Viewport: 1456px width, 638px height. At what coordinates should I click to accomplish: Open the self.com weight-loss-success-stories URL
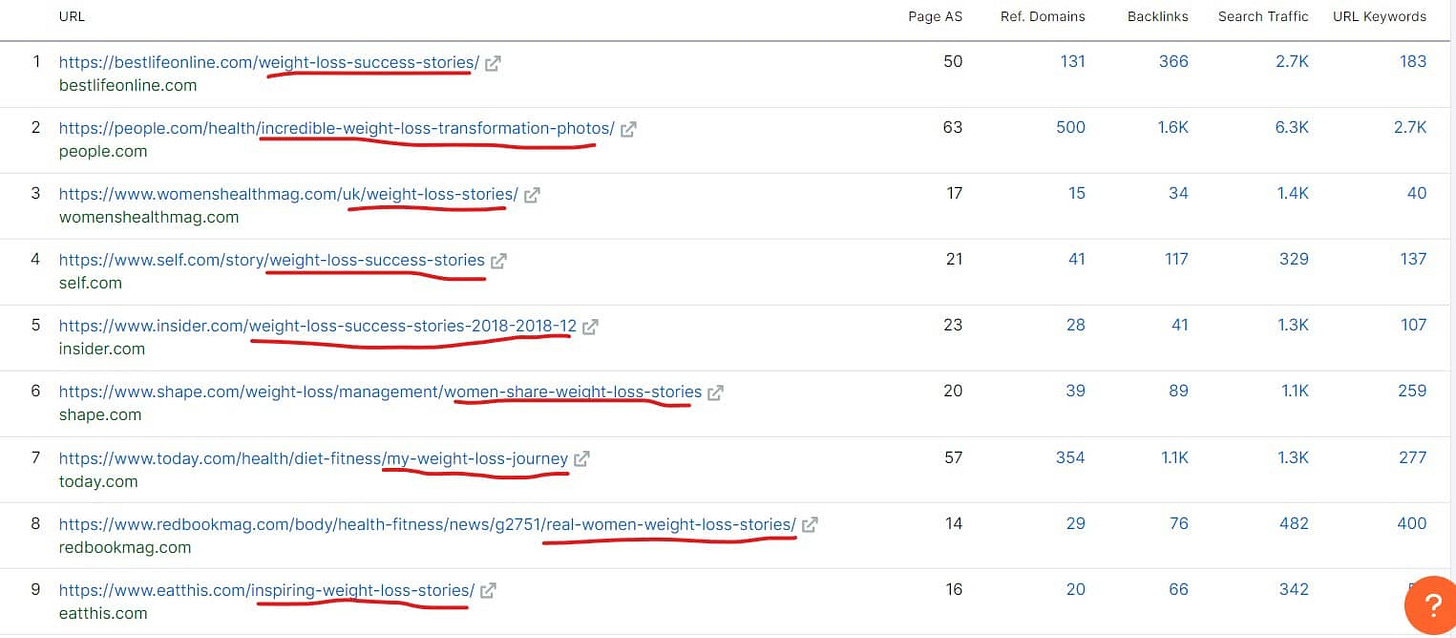[270, 259]
